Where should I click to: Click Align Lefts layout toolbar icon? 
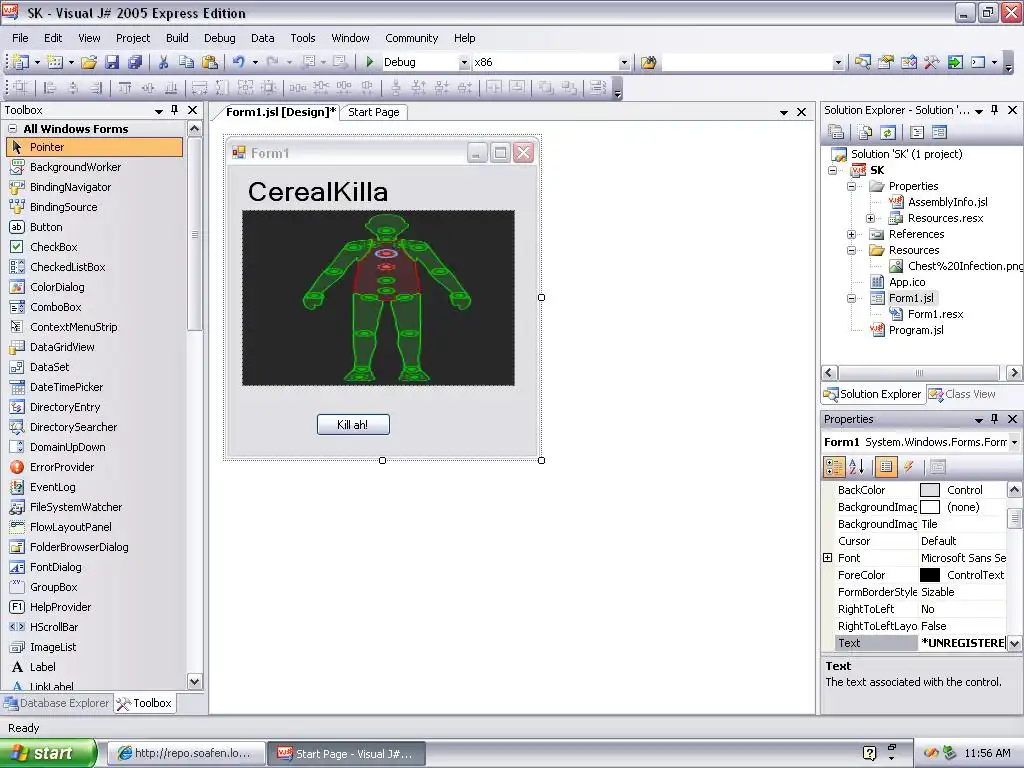(49, 88)
